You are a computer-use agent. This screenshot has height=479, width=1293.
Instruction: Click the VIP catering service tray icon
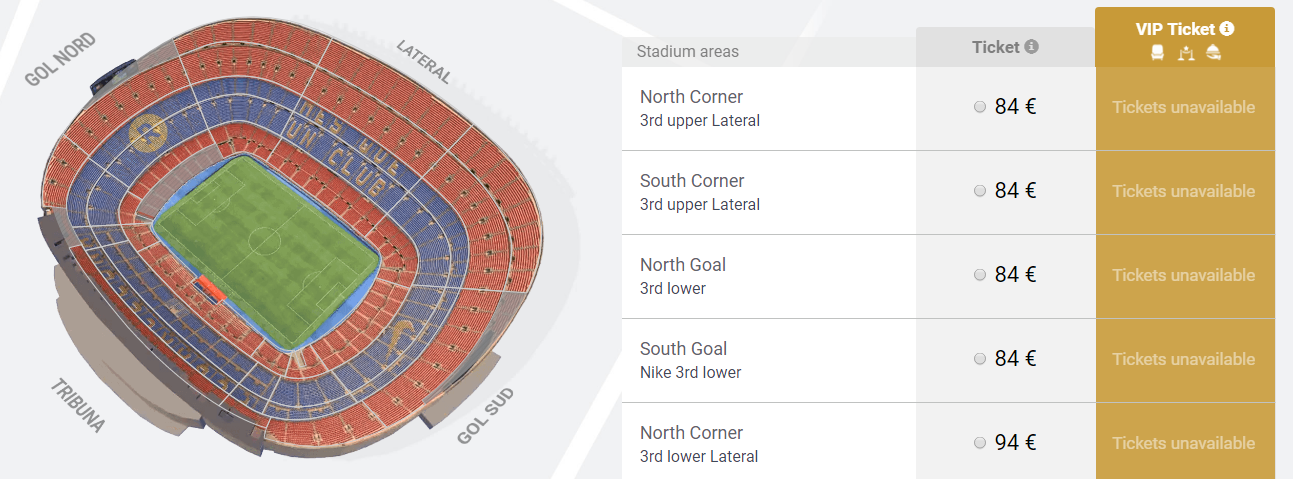point(1213,52)
